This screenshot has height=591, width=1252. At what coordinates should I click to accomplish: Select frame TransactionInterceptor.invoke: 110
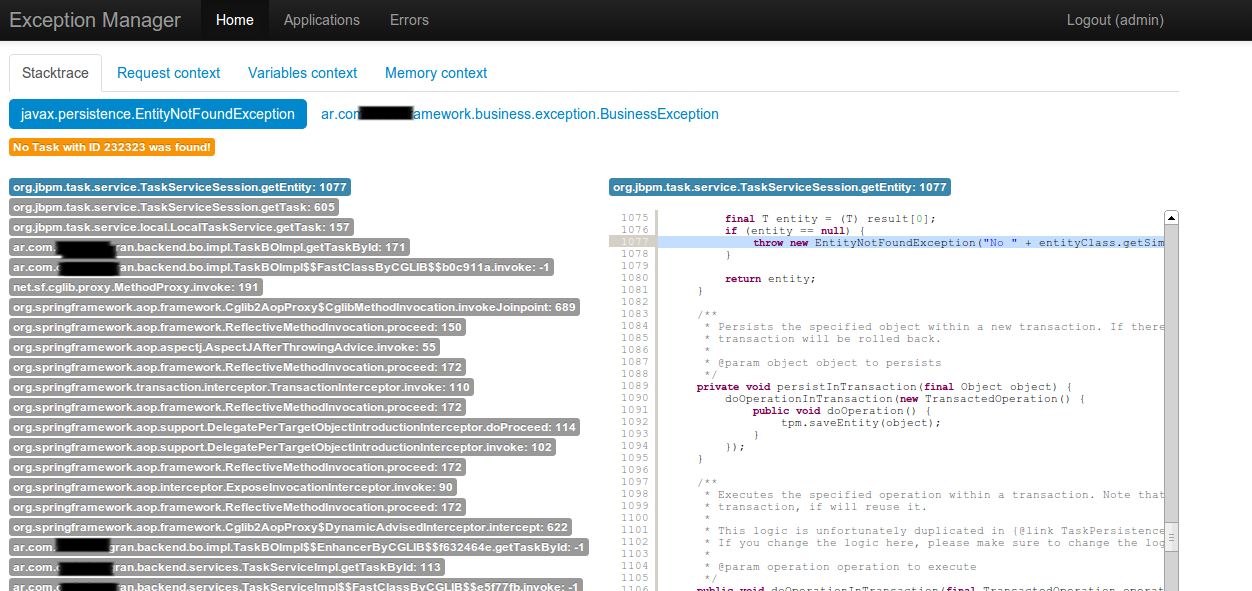point(241,387)
